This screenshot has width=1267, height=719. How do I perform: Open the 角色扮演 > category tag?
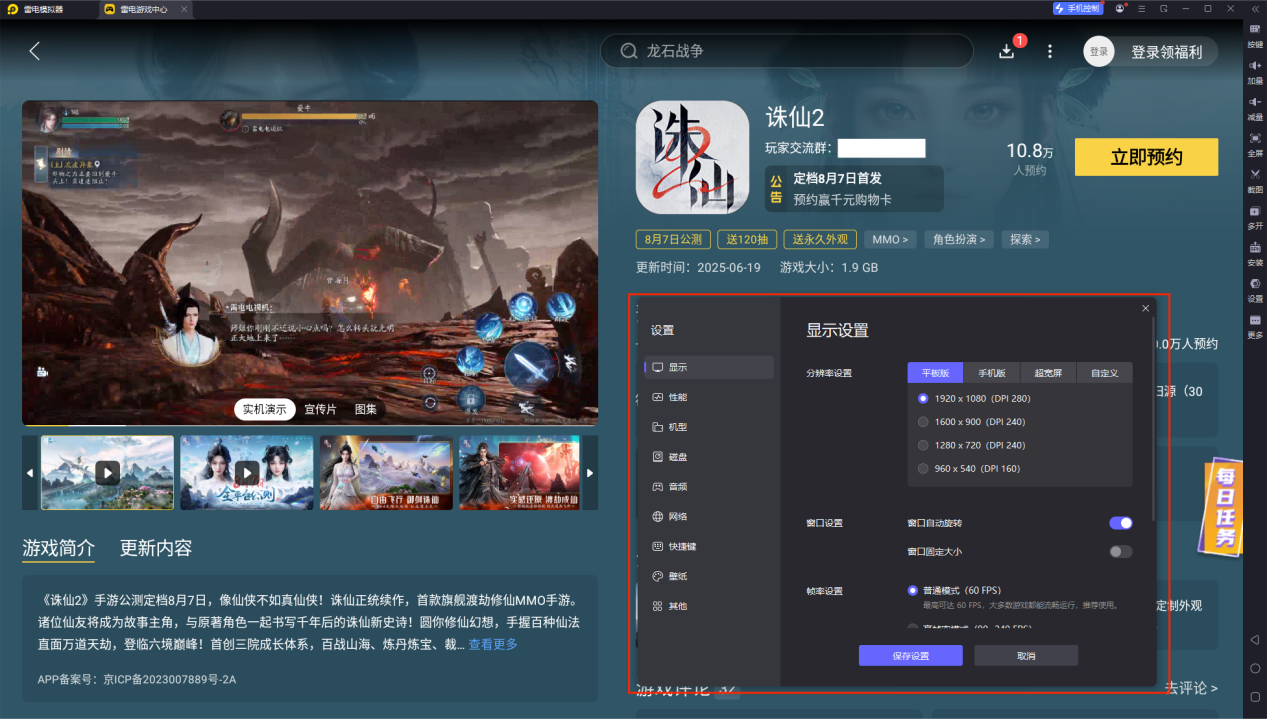[959, 240]
